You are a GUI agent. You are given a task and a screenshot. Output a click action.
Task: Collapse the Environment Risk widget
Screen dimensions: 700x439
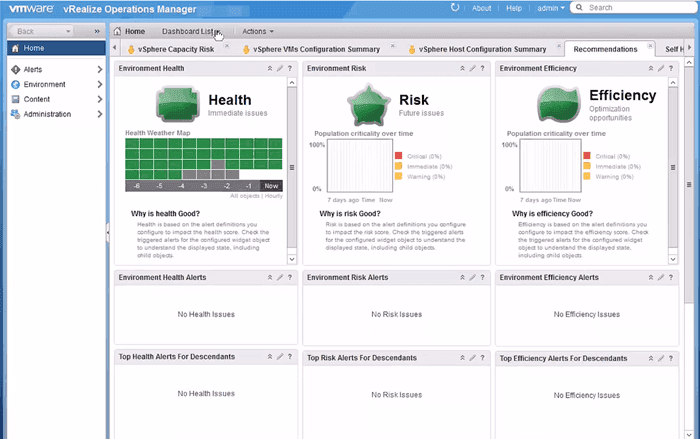point(462,68)
